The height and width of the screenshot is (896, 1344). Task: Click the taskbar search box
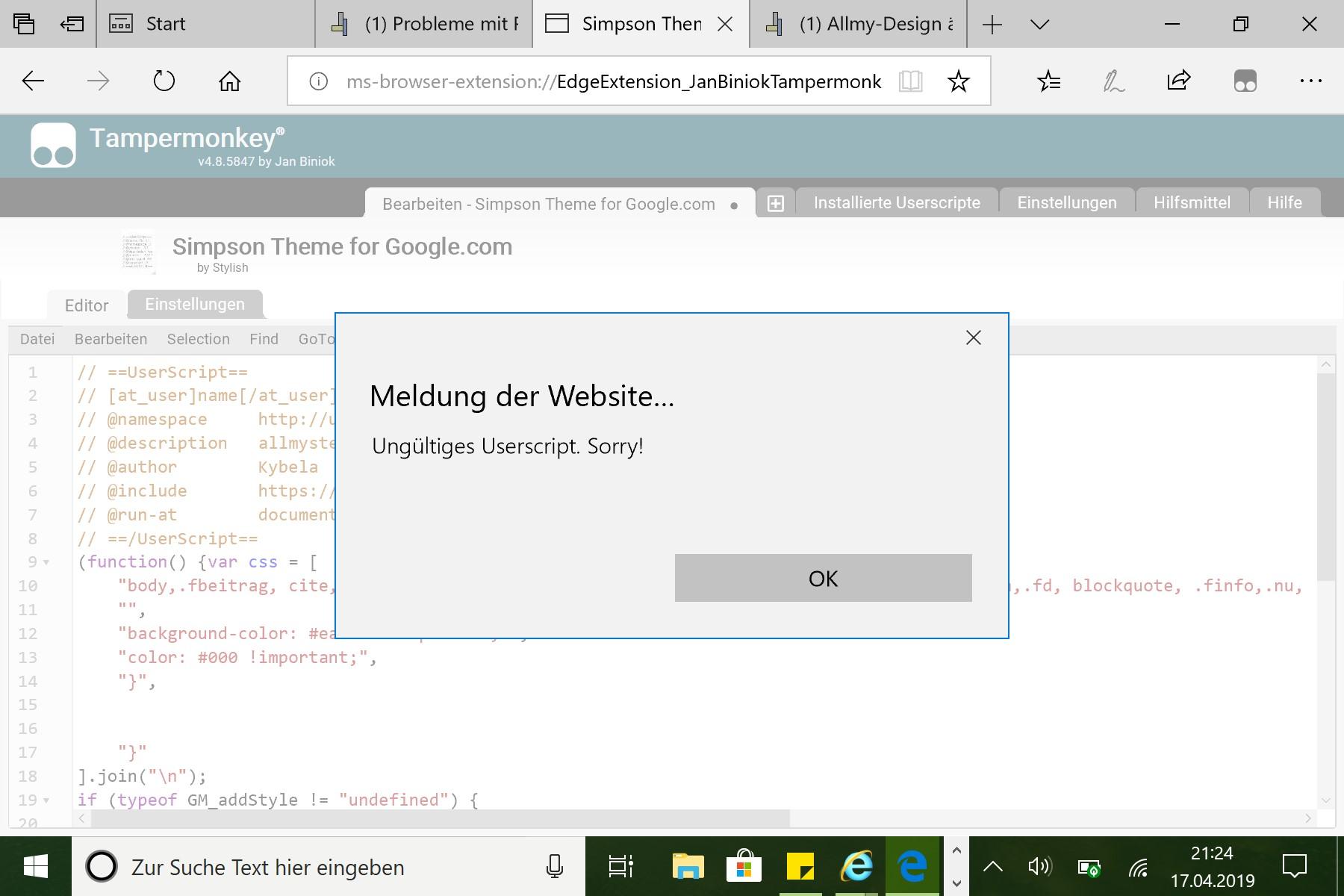(x=329, y=867)
